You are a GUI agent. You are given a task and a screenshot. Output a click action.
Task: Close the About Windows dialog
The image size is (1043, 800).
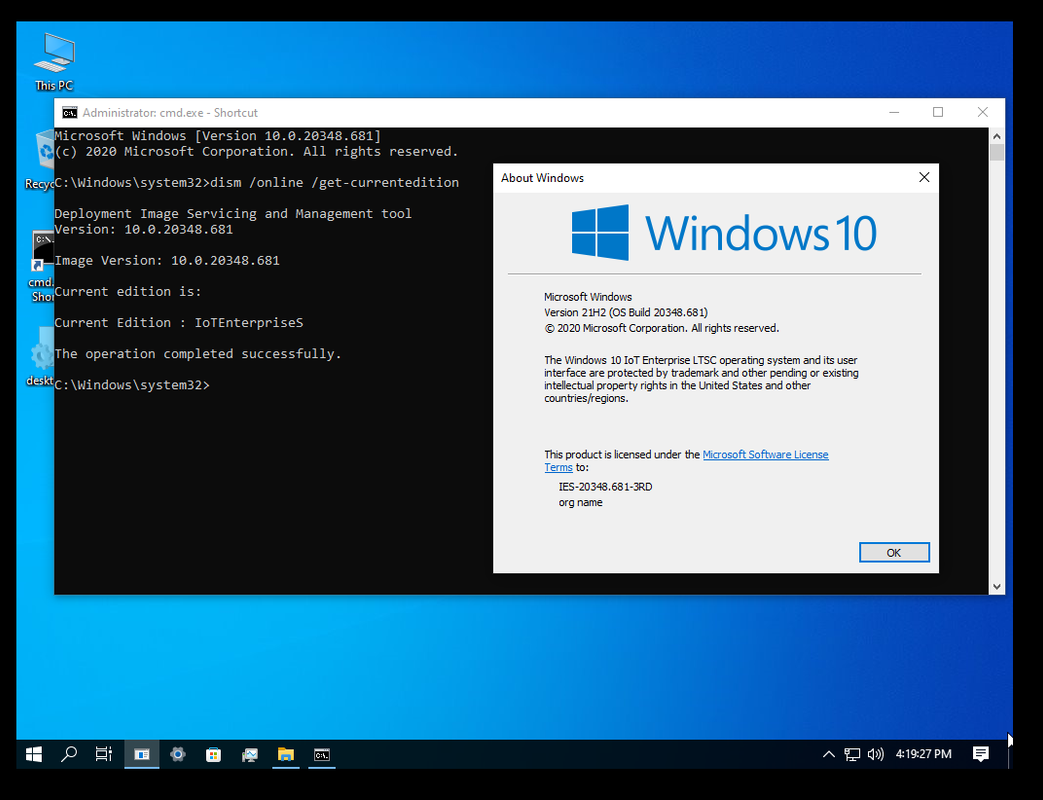tap(924, 178)
